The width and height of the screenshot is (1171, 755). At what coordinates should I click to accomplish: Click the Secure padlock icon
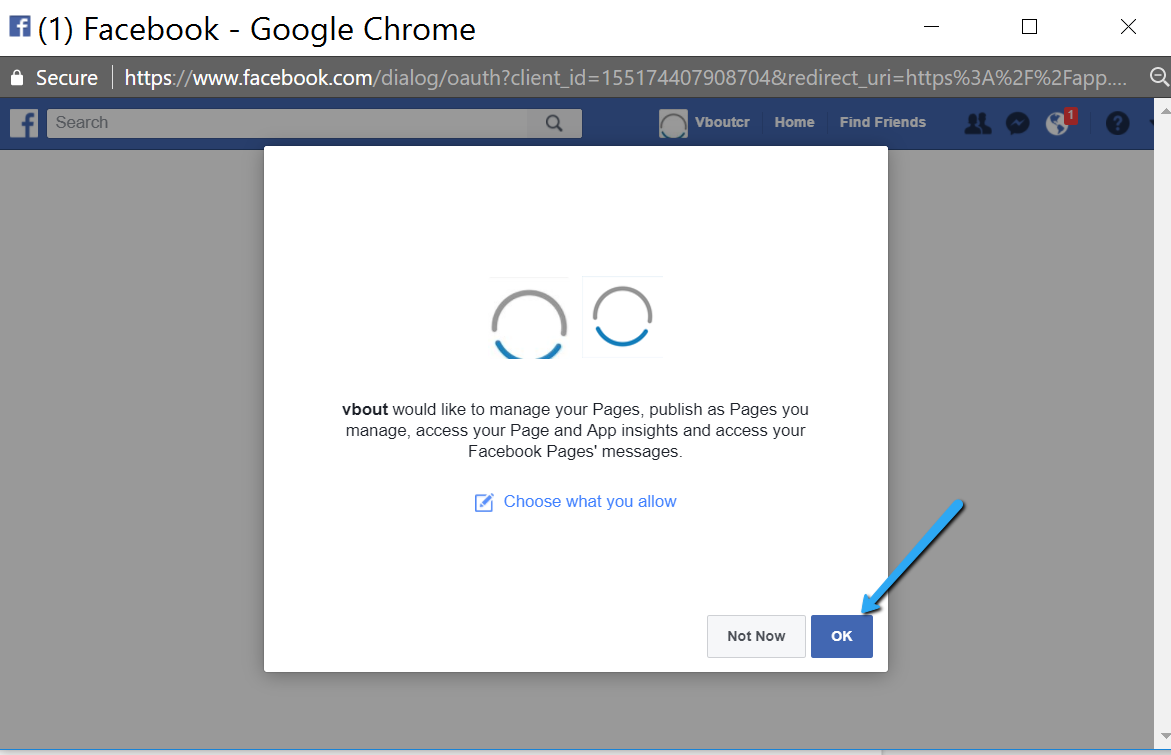[17, 78]
